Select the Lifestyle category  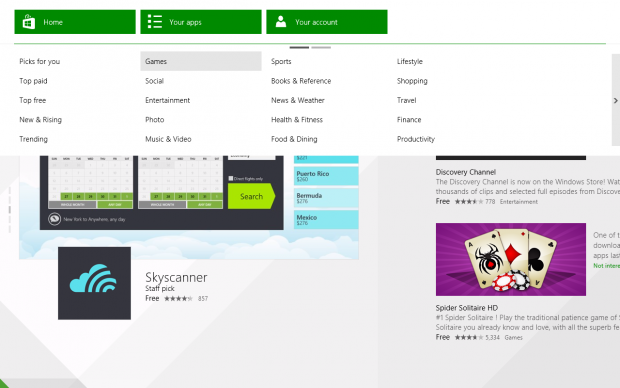410,61
